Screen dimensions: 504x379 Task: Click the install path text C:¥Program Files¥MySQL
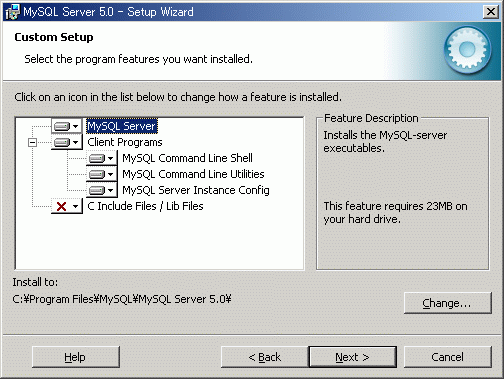[122, 299]
